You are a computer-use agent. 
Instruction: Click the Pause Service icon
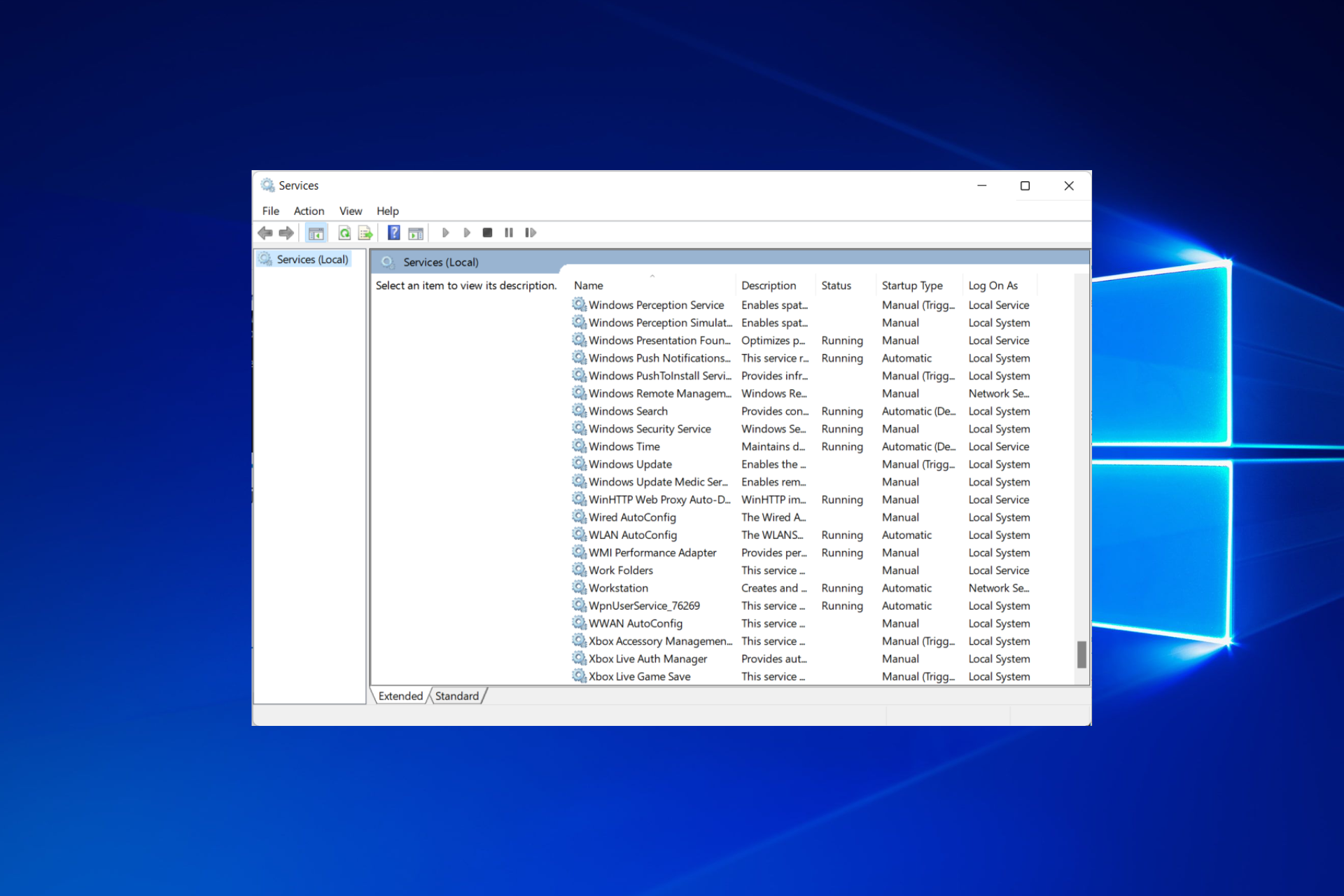tap(509, 233)
